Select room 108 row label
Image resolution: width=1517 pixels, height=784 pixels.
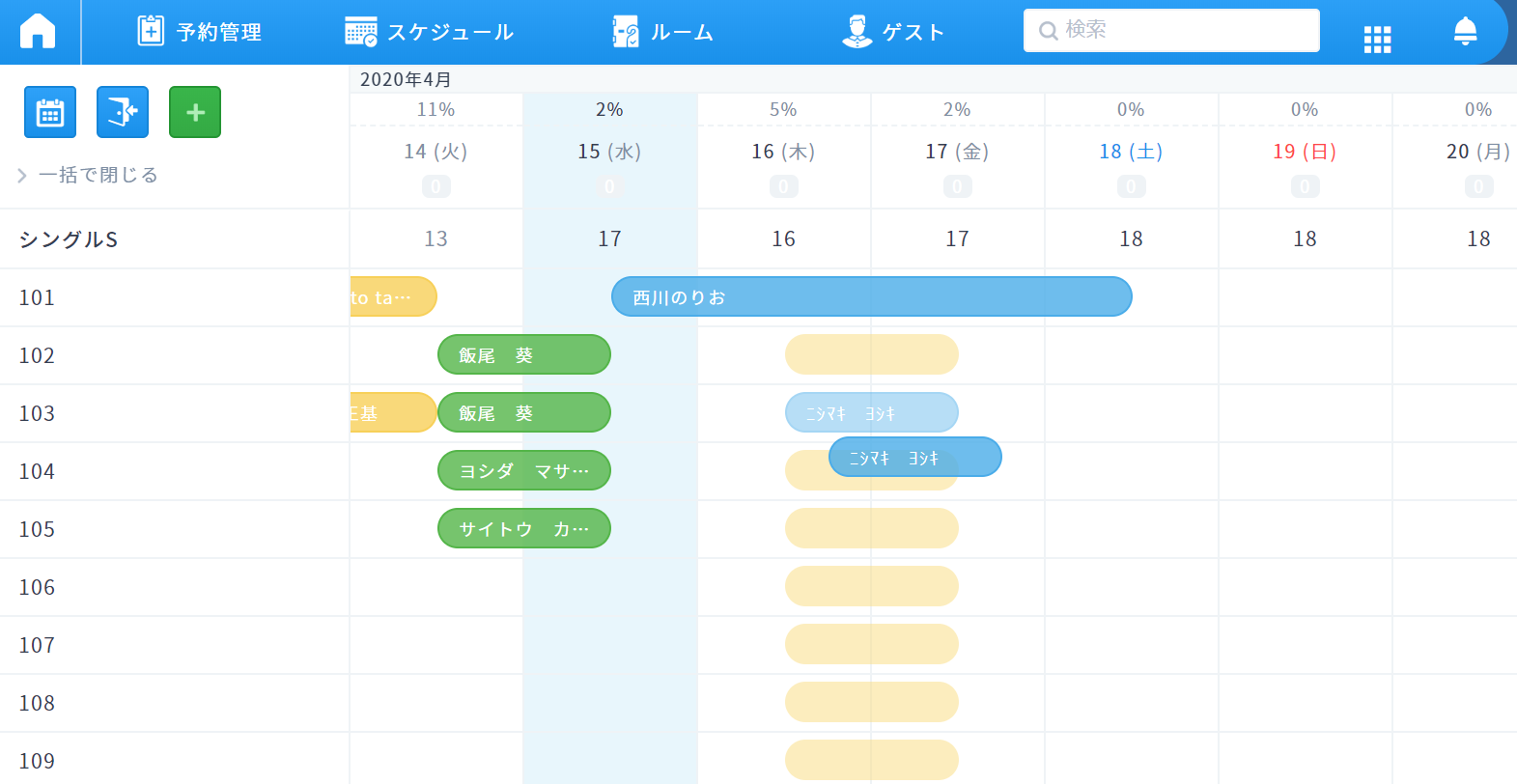coord(37,703)
